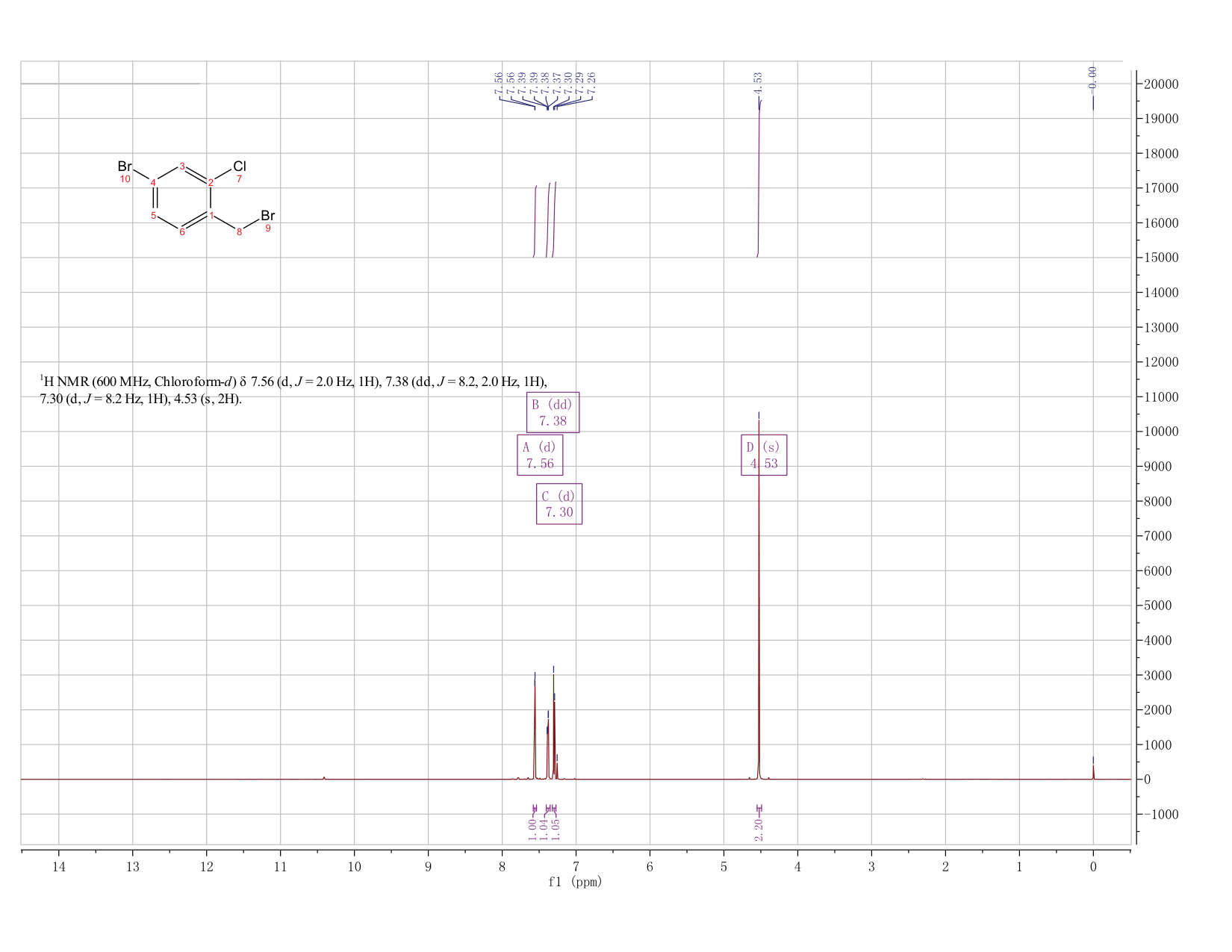Click the f1 (ppm) axis title

(575, 882)
